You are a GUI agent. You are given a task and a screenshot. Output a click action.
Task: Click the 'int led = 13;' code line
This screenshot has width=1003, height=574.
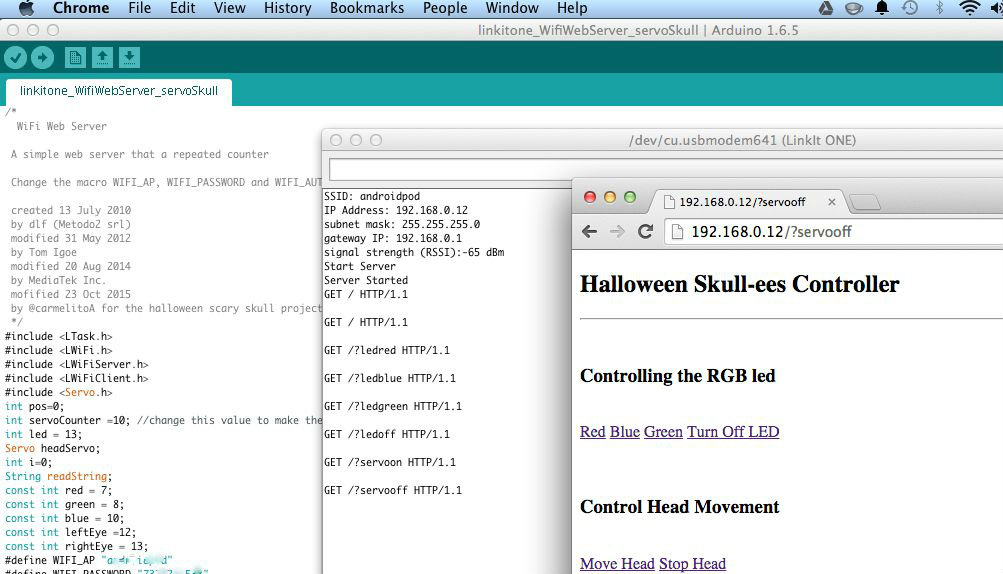[43, 434]
